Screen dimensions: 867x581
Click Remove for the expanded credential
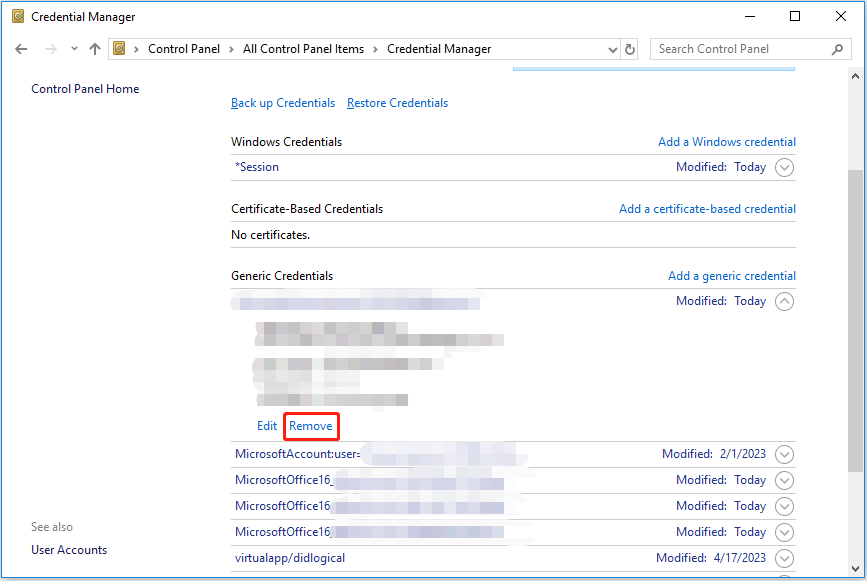tap(311, 426)
